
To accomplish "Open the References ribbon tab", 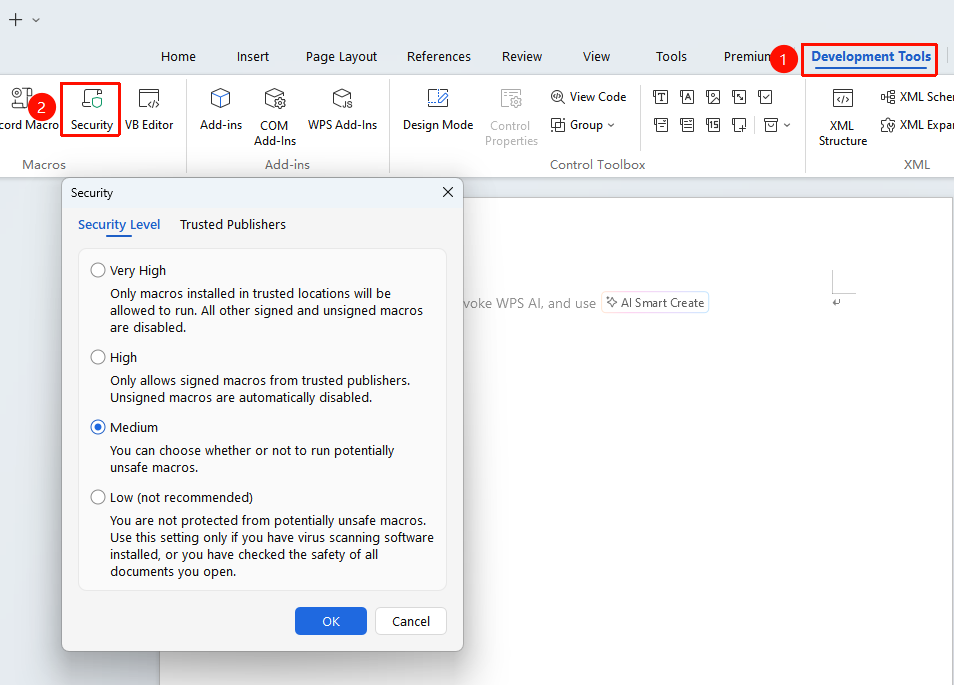I will pos(439,57).
